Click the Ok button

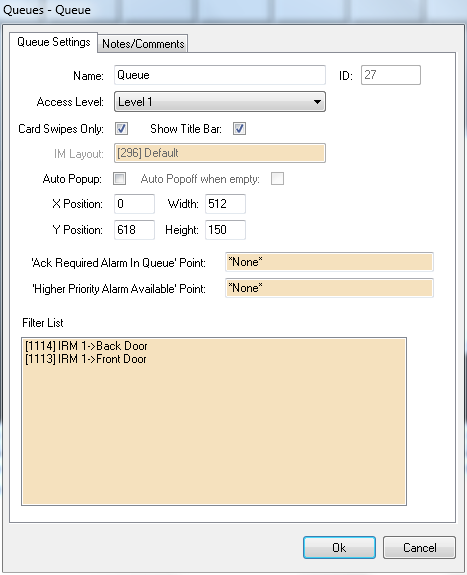(339, 547)
